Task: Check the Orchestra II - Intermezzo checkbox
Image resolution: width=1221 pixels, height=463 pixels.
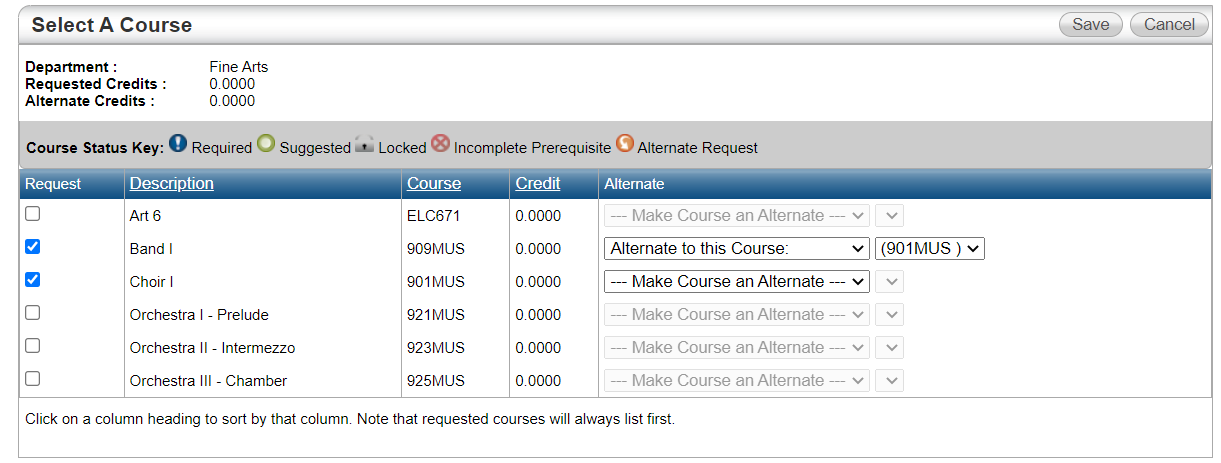Action: (x=33, y=346)
